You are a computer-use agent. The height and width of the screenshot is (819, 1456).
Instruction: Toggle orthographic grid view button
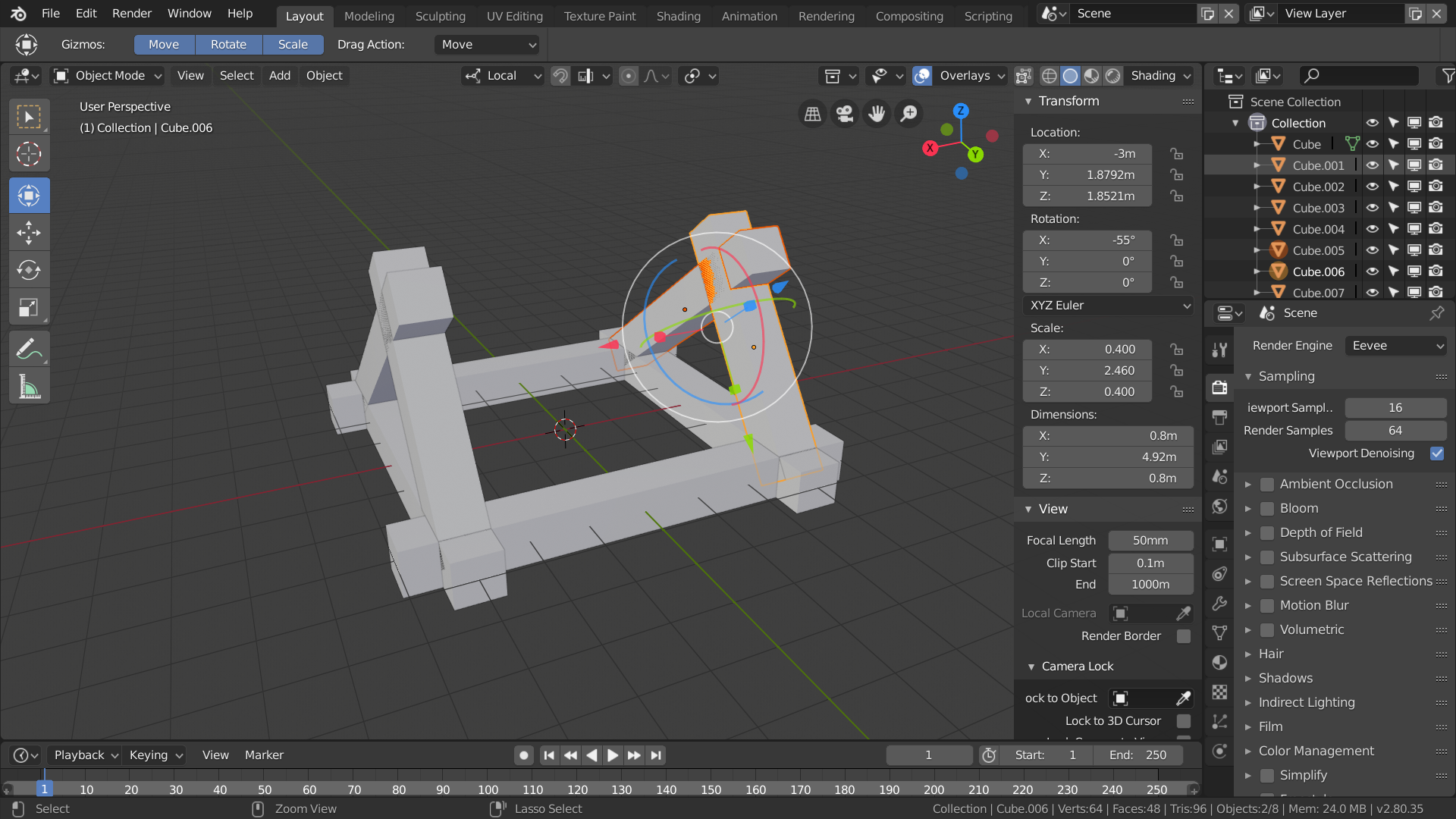(812, 114)
